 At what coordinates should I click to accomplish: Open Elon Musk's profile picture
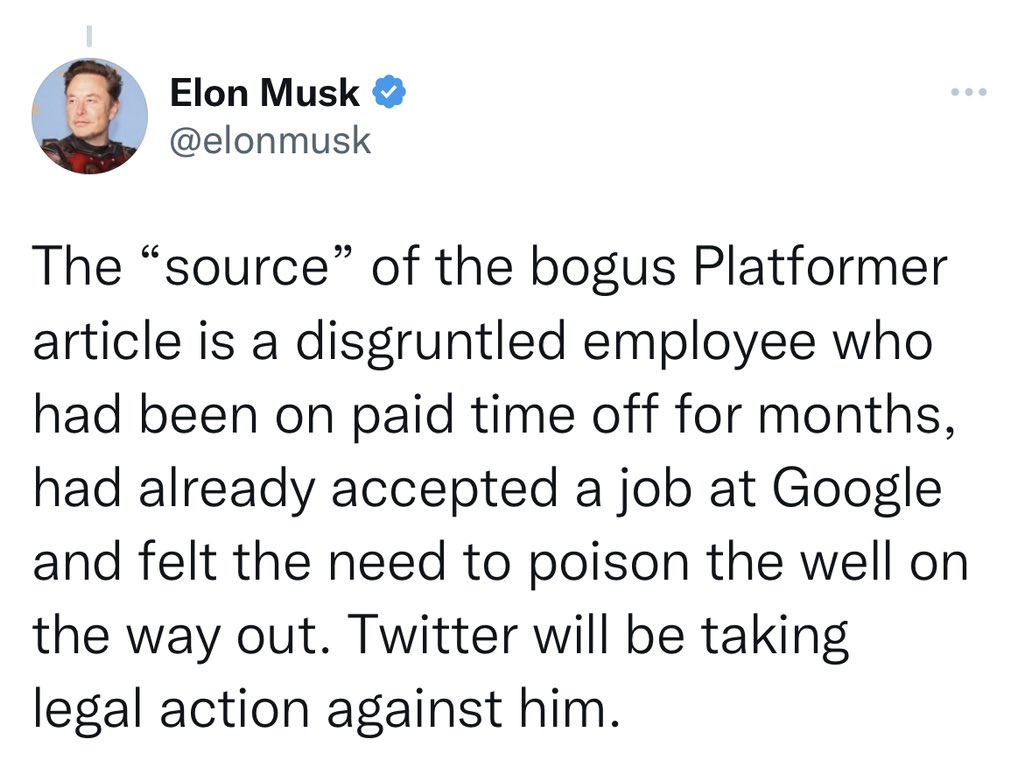[x=89, y=116]
